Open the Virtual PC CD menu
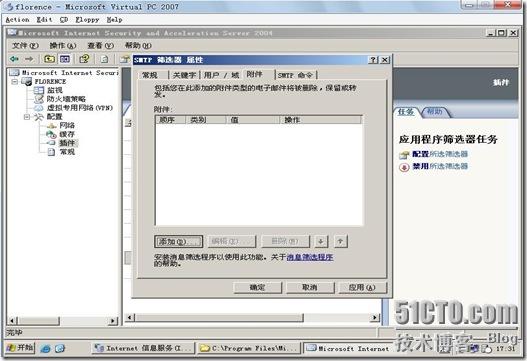 click(64, 19)
